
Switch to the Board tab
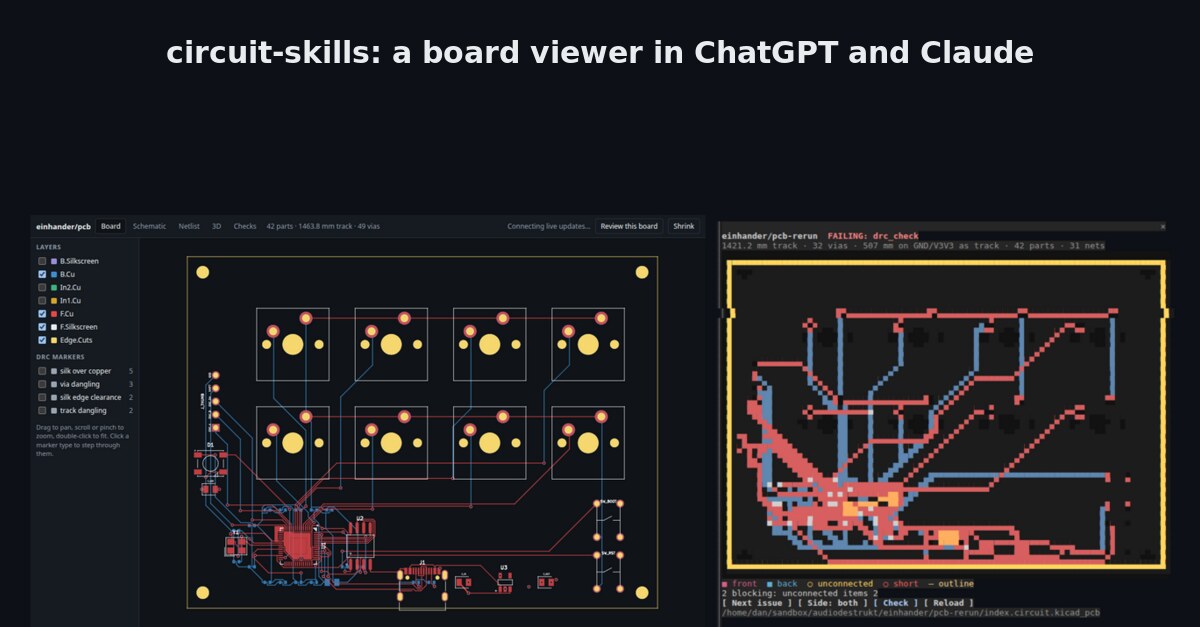point(111,226)
